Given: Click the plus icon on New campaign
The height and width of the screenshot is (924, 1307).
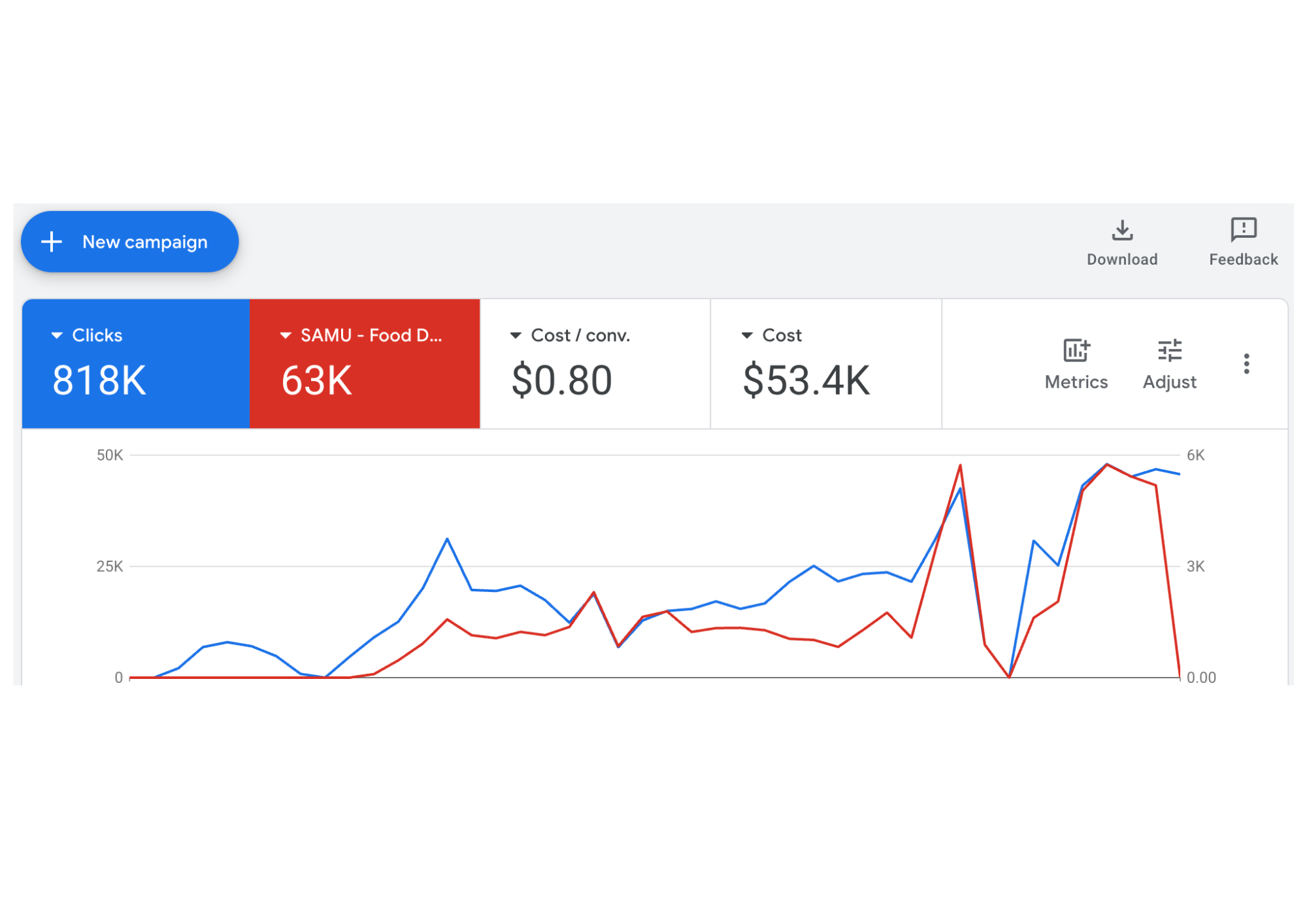Looking at the screenshot, I should click(52, 242).
